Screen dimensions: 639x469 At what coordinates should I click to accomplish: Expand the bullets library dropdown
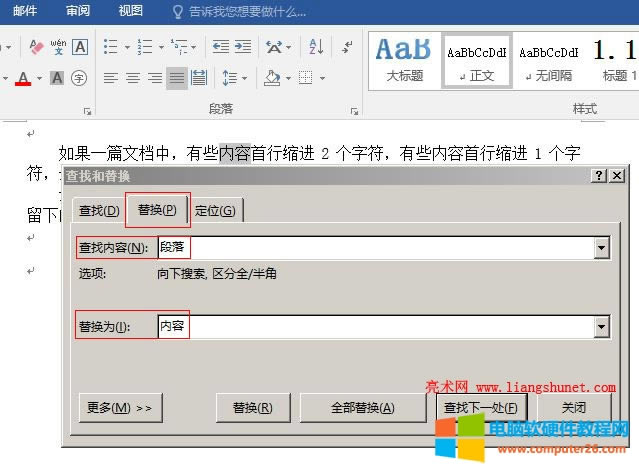coord(127,47)
